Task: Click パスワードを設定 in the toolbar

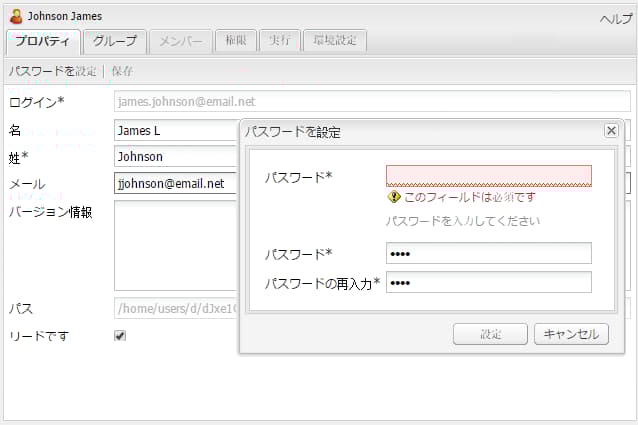Action: (x=52, y=71)
